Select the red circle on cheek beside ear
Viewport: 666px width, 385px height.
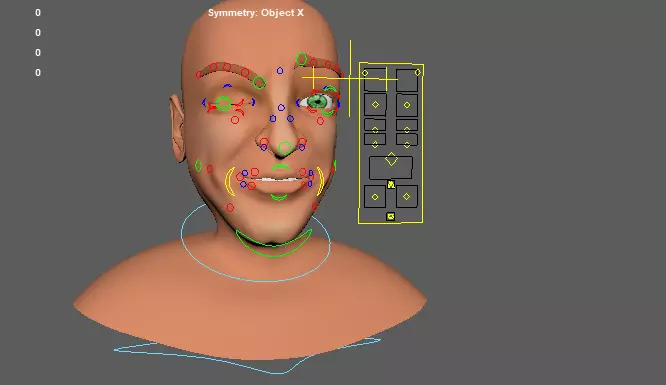point(210,169)
